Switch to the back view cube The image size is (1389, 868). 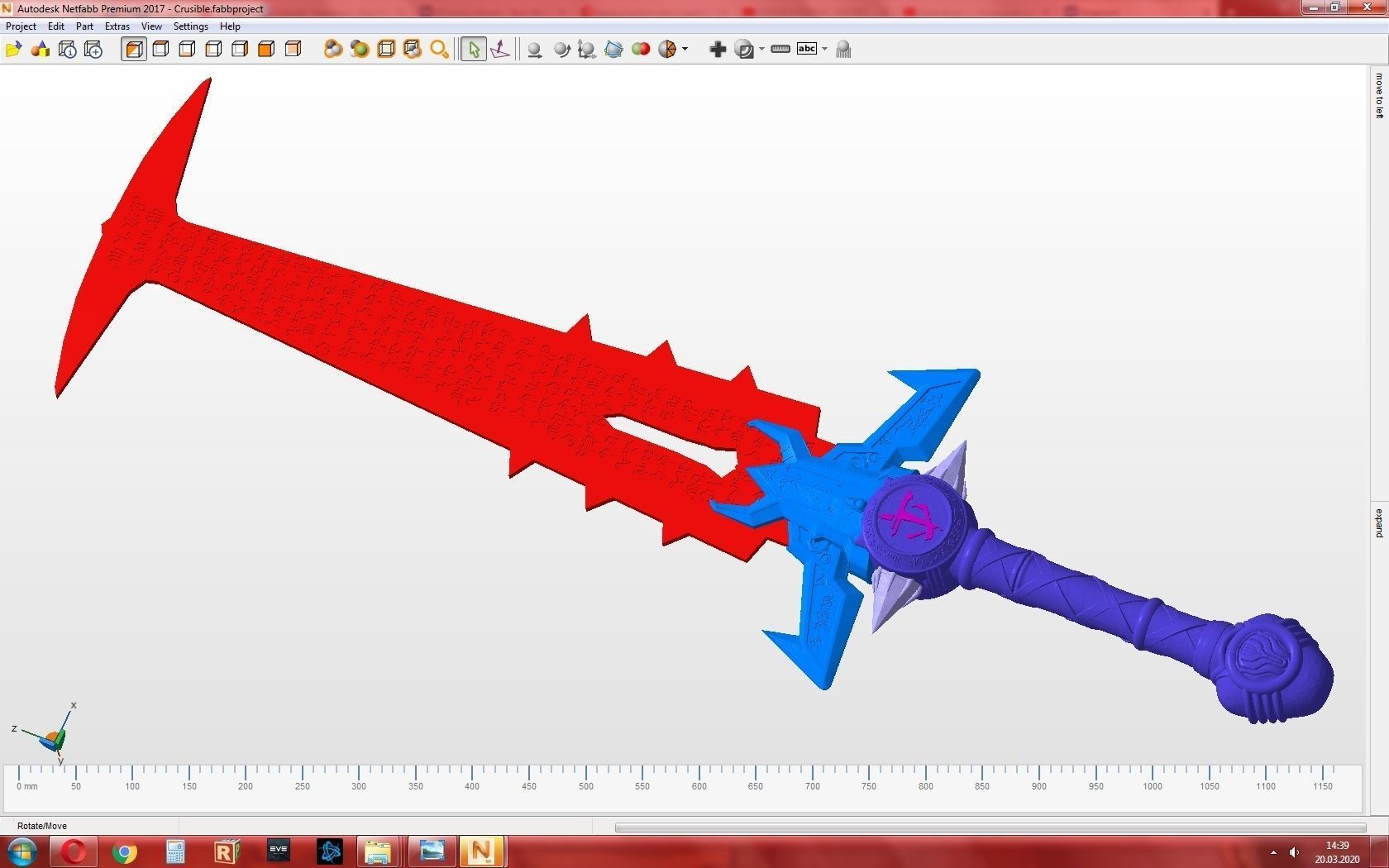click(293, 50)
